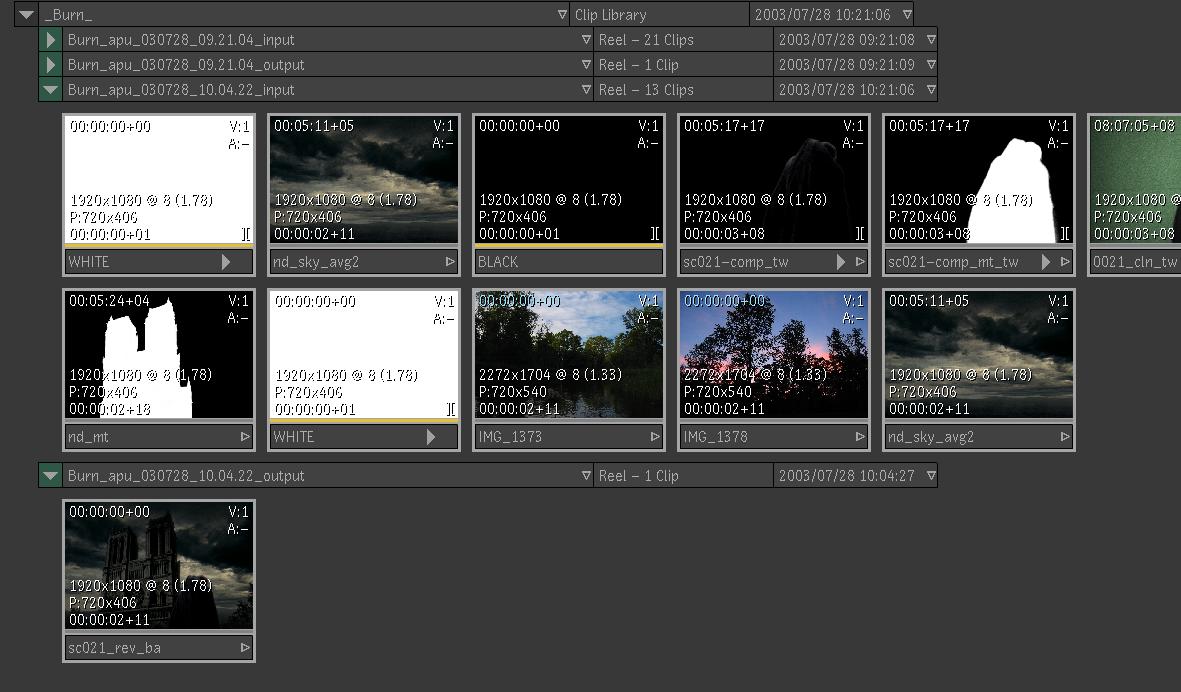Image resolution: width=1181 pixels, height=692 pixels.
Task: Expand the Burn_apu_030728_09.21.04_output reel
Action: pos(50,65)
